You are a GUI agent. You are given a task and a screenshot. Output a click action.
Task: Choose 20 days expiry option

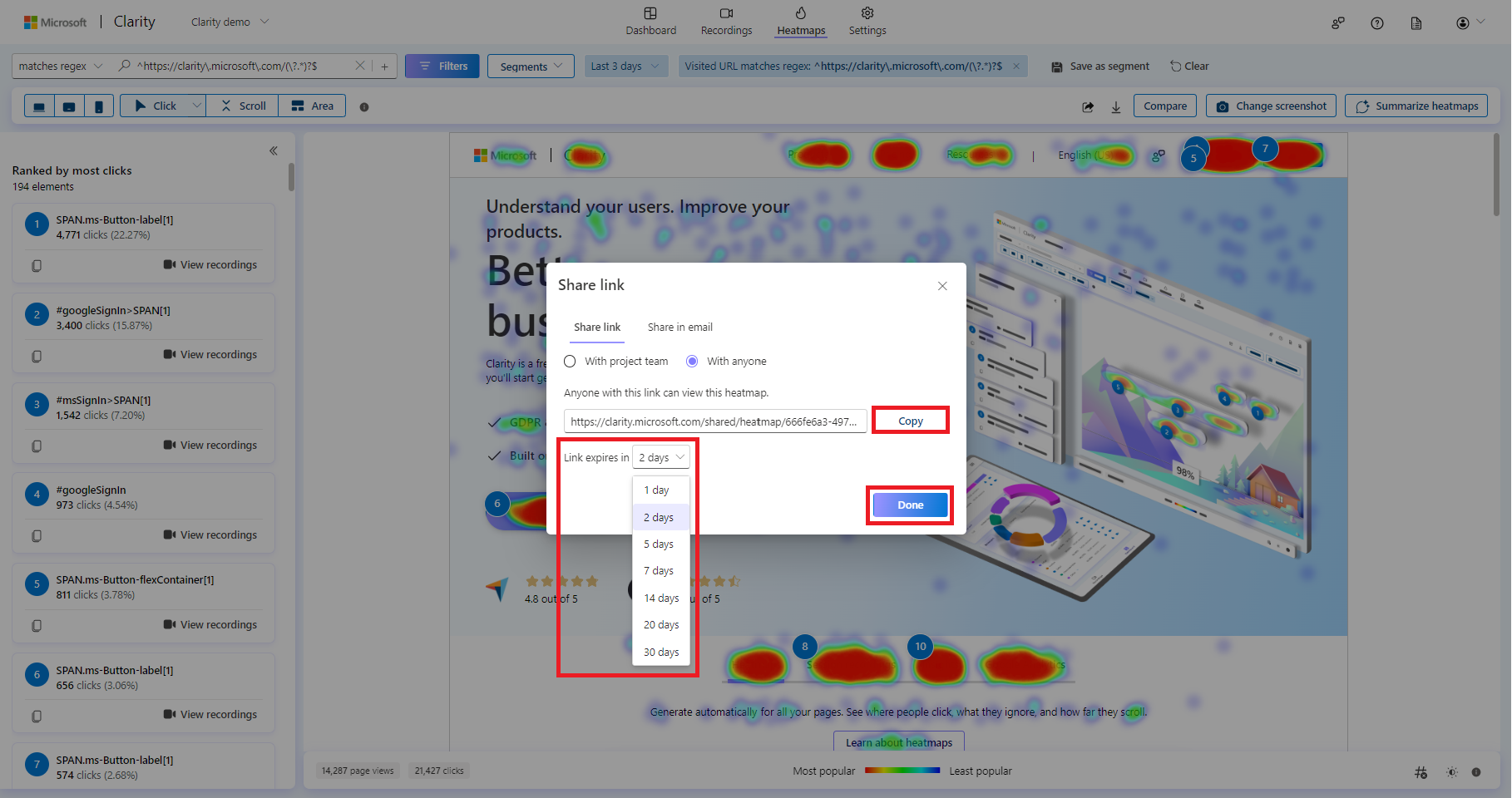(661, 625)
